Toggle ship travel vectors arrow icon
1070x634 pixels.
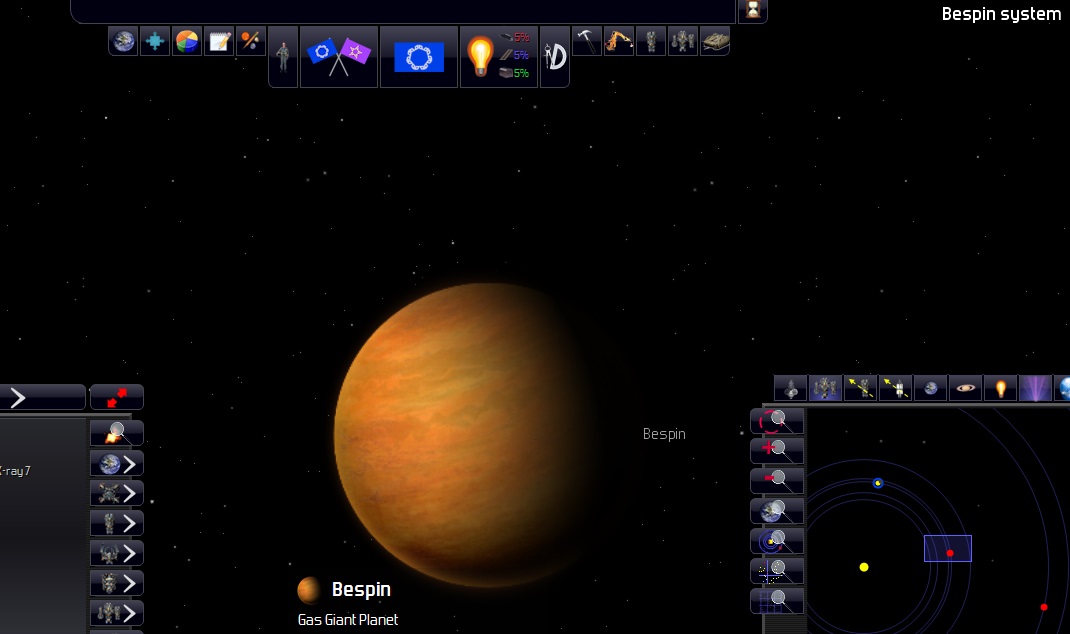[861, 388]
